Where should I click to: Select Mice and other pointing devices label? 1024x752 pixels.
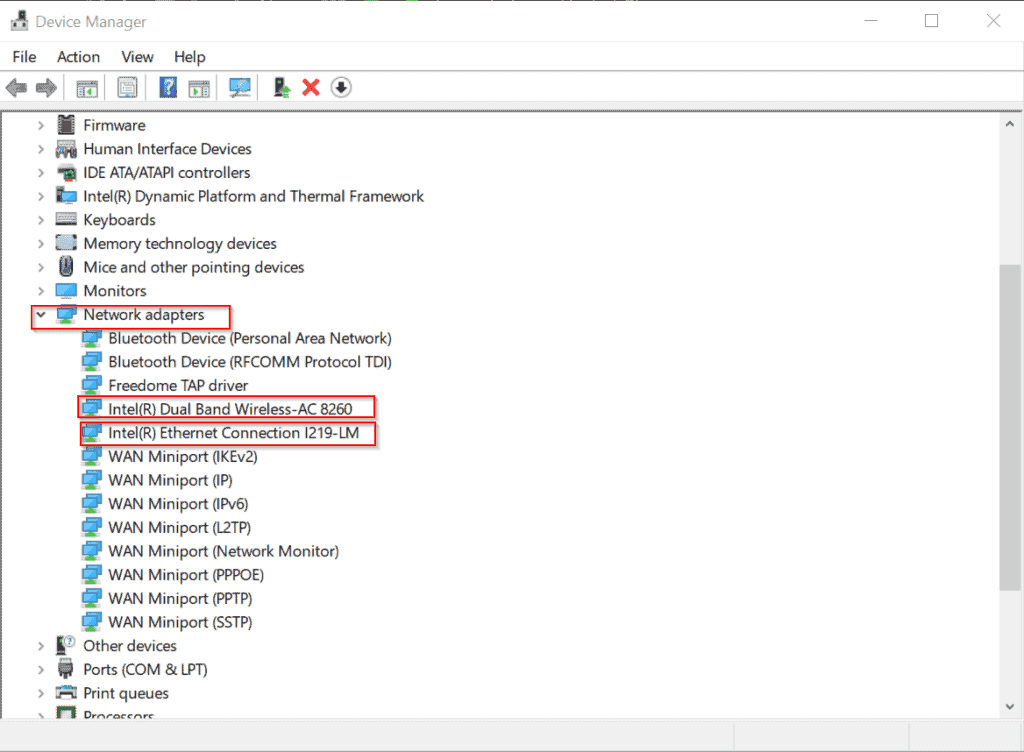[193, 267]
